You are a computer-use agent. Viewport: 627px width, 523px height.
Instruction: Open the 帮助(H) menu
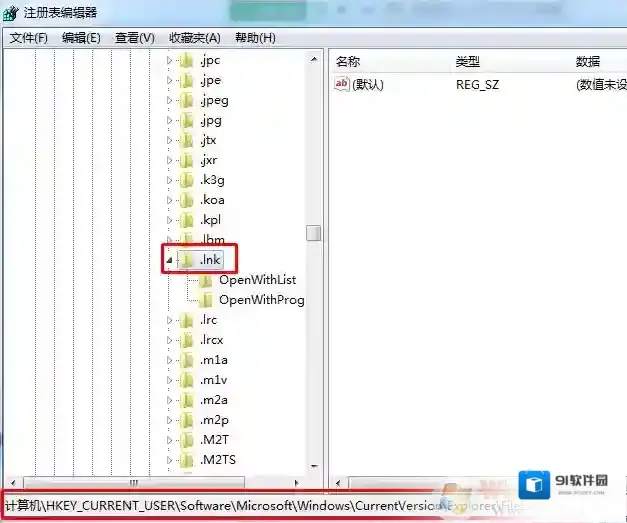pos(255,38)
